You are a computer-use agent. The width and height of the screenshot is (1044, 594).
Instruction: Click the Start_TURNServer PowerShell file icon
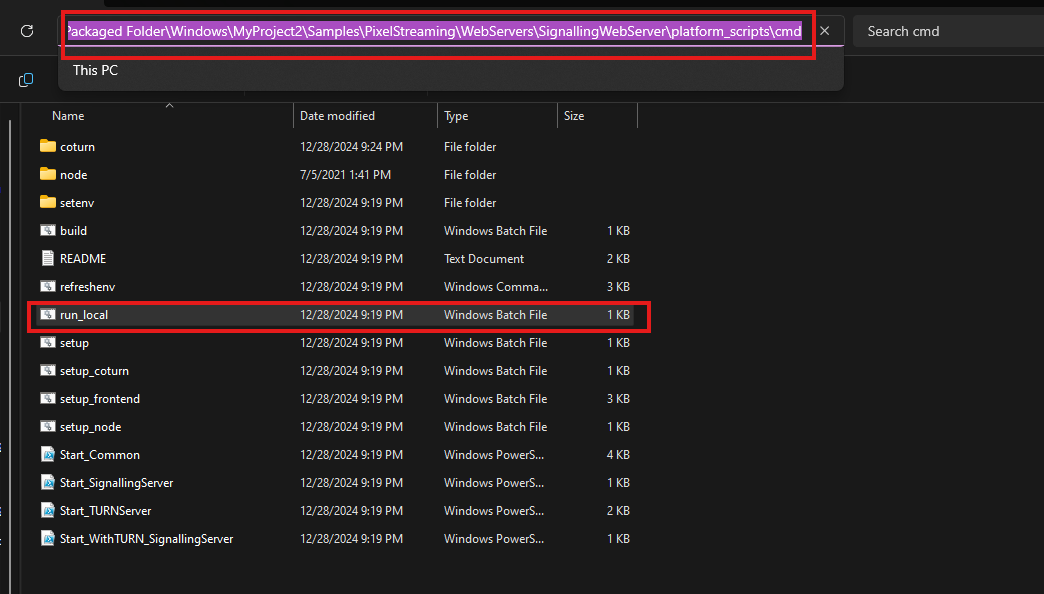(48, 511)
